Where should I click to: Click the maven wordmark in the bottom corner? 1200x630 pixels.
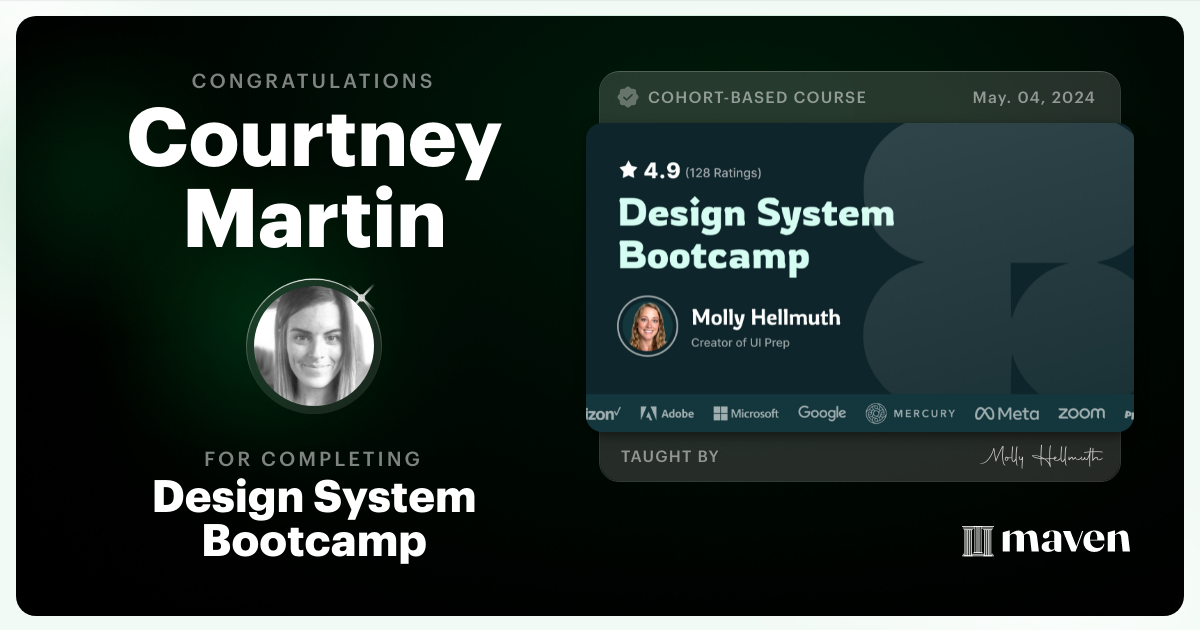[1066, 541]
